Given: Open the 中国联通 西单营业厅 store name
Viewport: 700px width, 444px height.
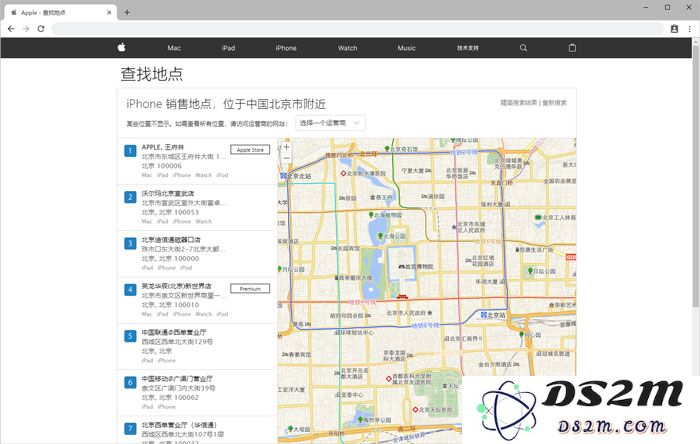Looking at the screenshot, I should click(174, 332).
